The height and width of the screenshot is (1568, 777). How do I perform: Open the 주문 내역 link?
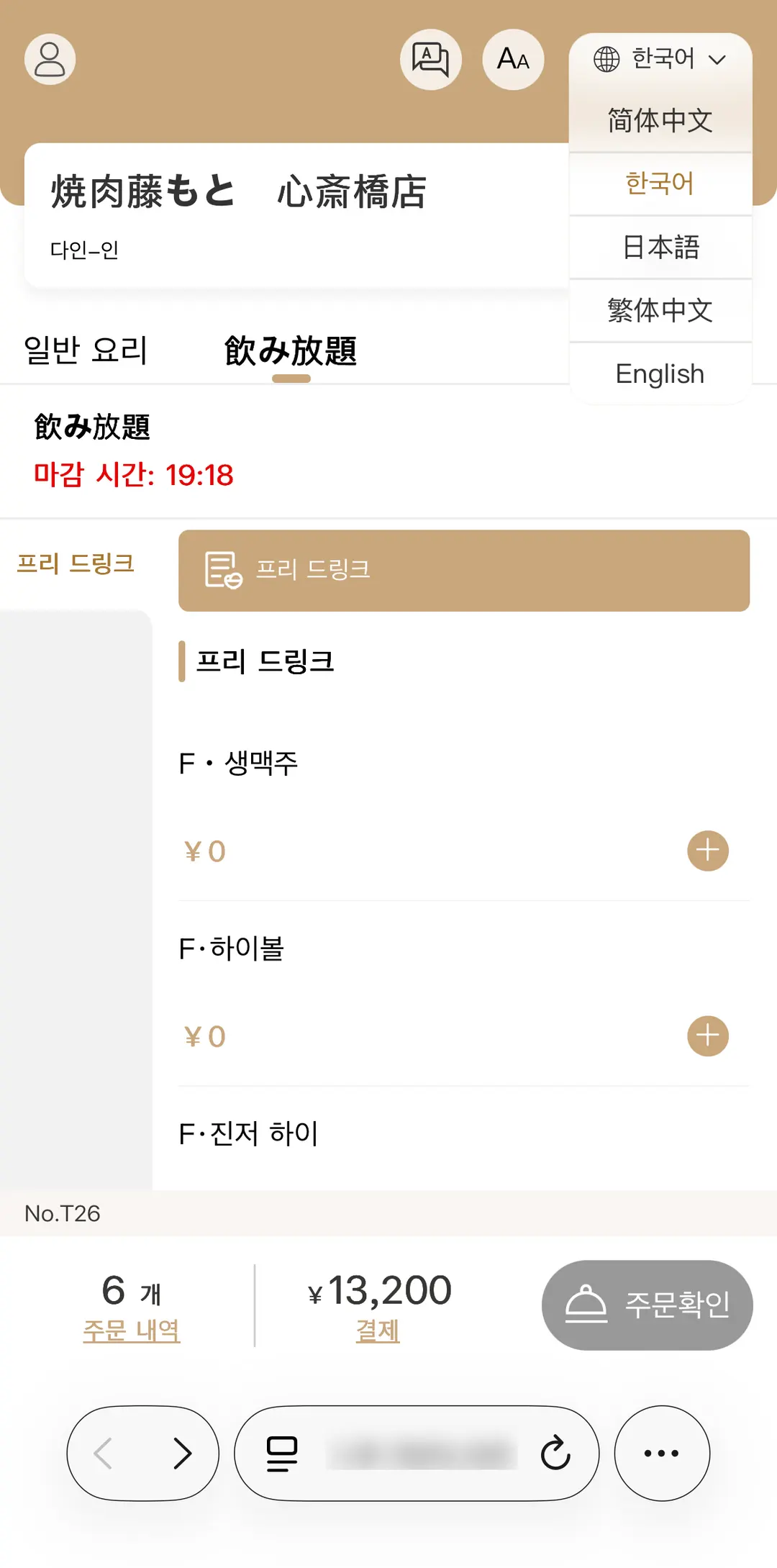131,1331
